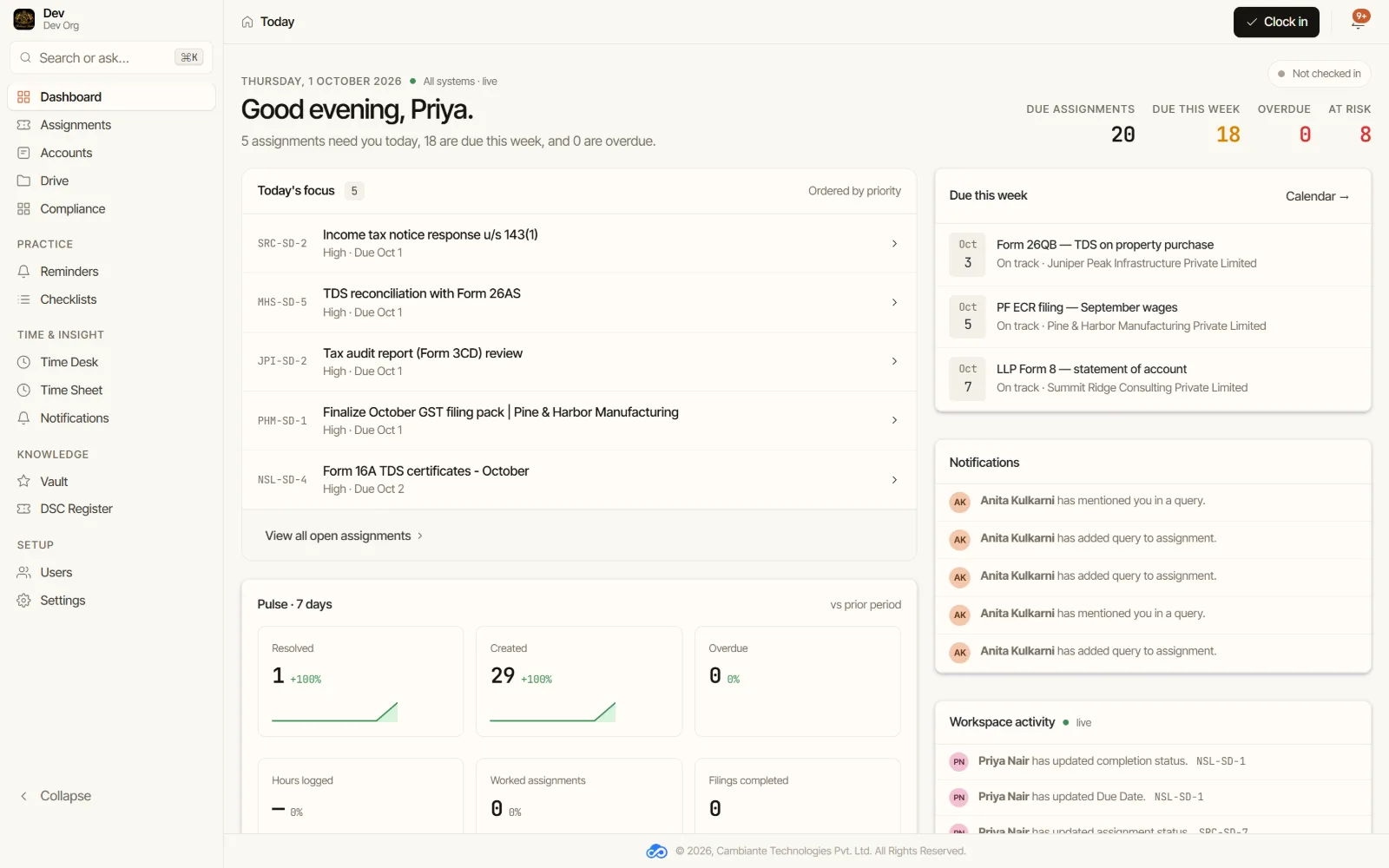Click the Dashboard grid icon in the sidebar

(23, 97)
